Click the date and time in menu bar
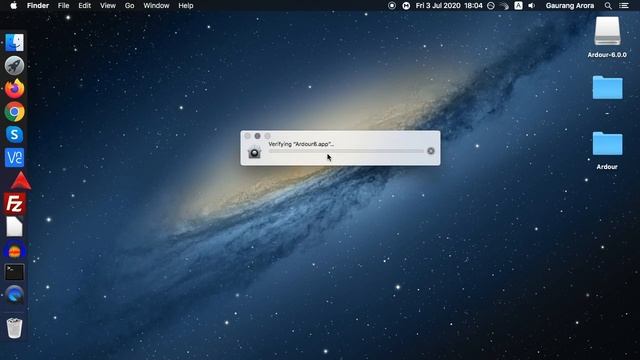Viewport: 640px width, 360px height. point(449,6)
